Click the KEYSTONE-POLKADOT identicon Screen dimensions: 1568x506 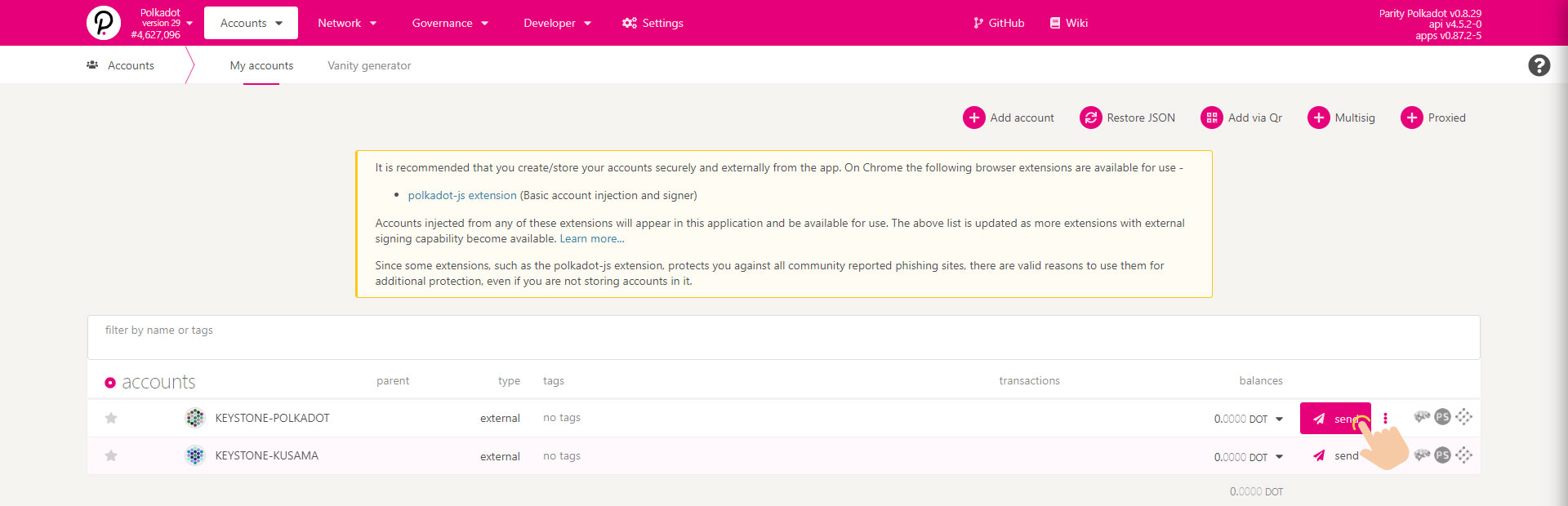pos(195,418)
